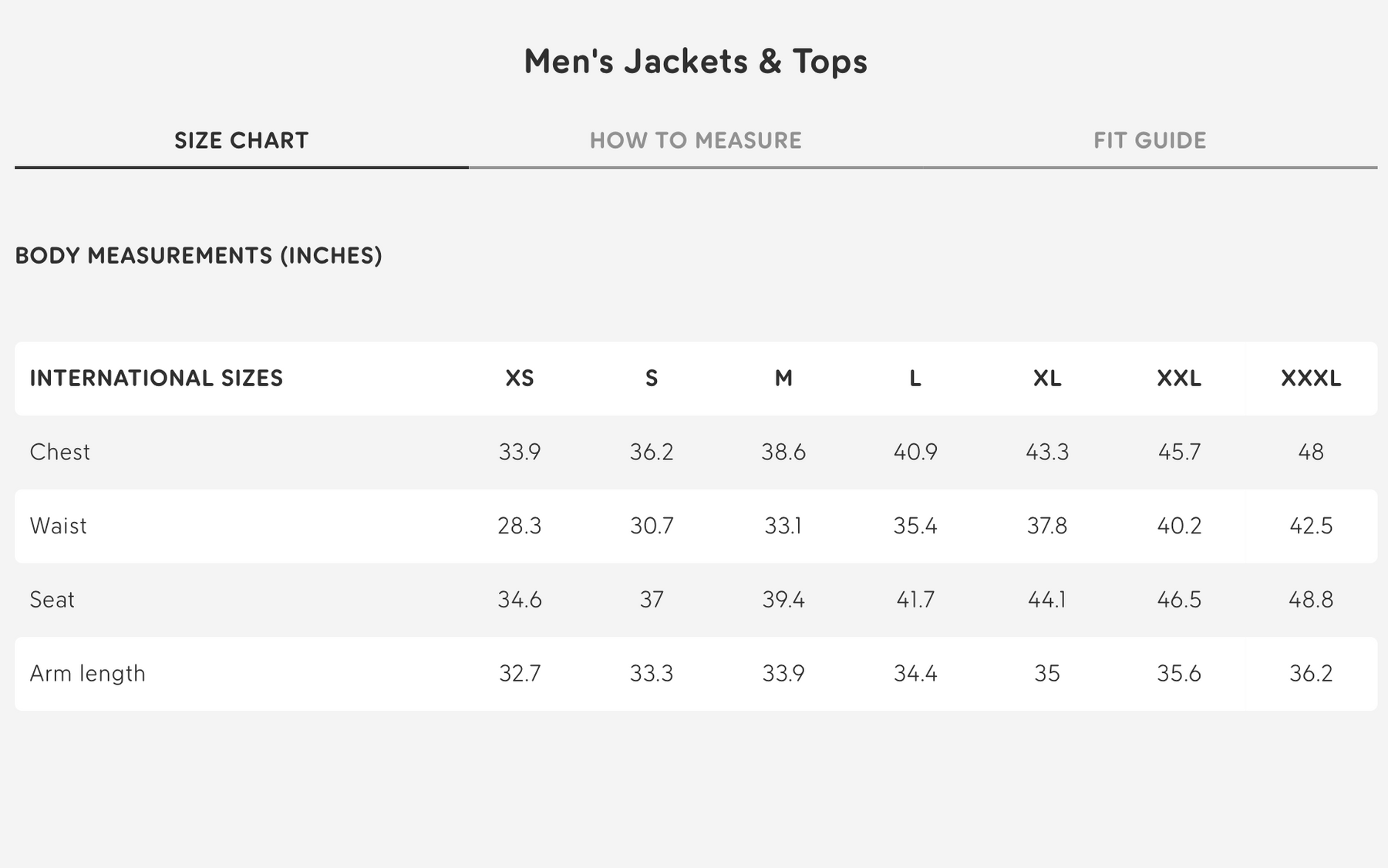The height and width of the screenshot is (868, 1388).
Task: Click the Body Measurements (Inches) heading
Action: pos(198,256)
